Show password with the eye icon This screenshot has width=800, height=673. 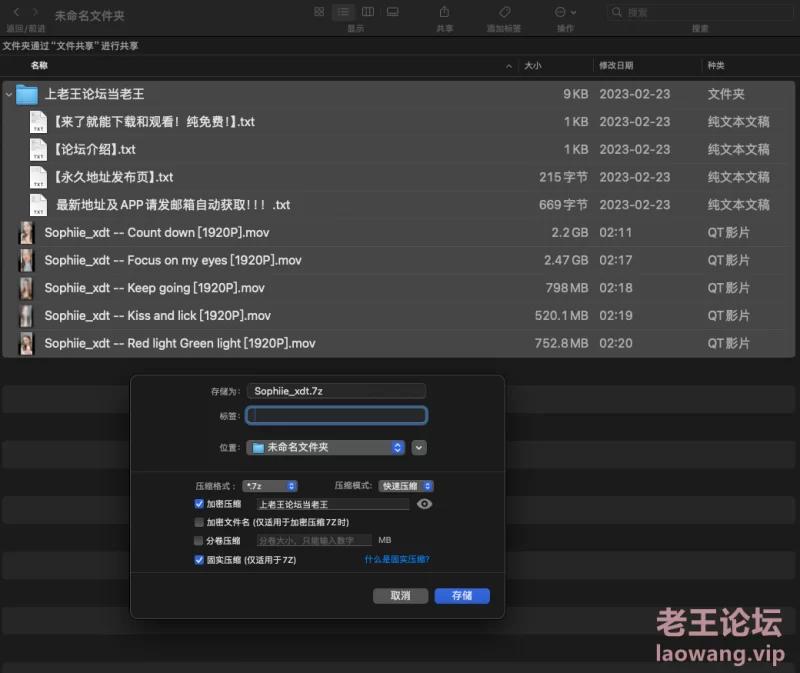pyautogui.click(x=425, y=504)
